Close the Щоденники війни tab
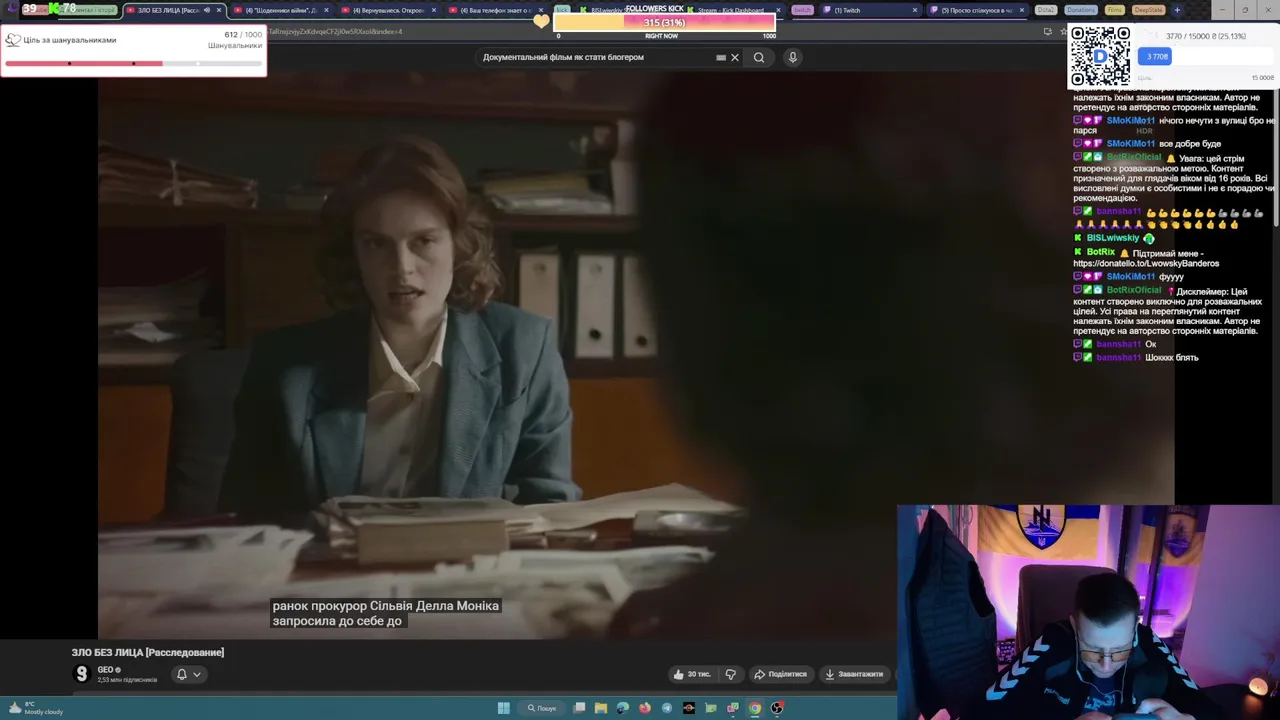1280x720 pixels. click(326, 10)
